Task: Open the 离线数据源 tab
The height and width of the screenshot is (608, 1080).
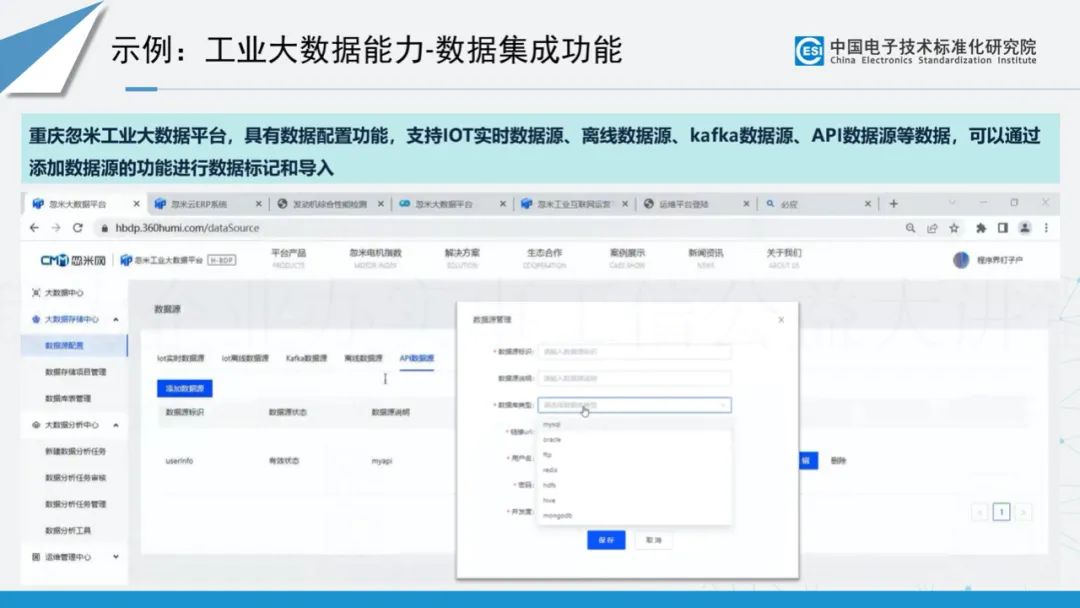Action: 363,358
